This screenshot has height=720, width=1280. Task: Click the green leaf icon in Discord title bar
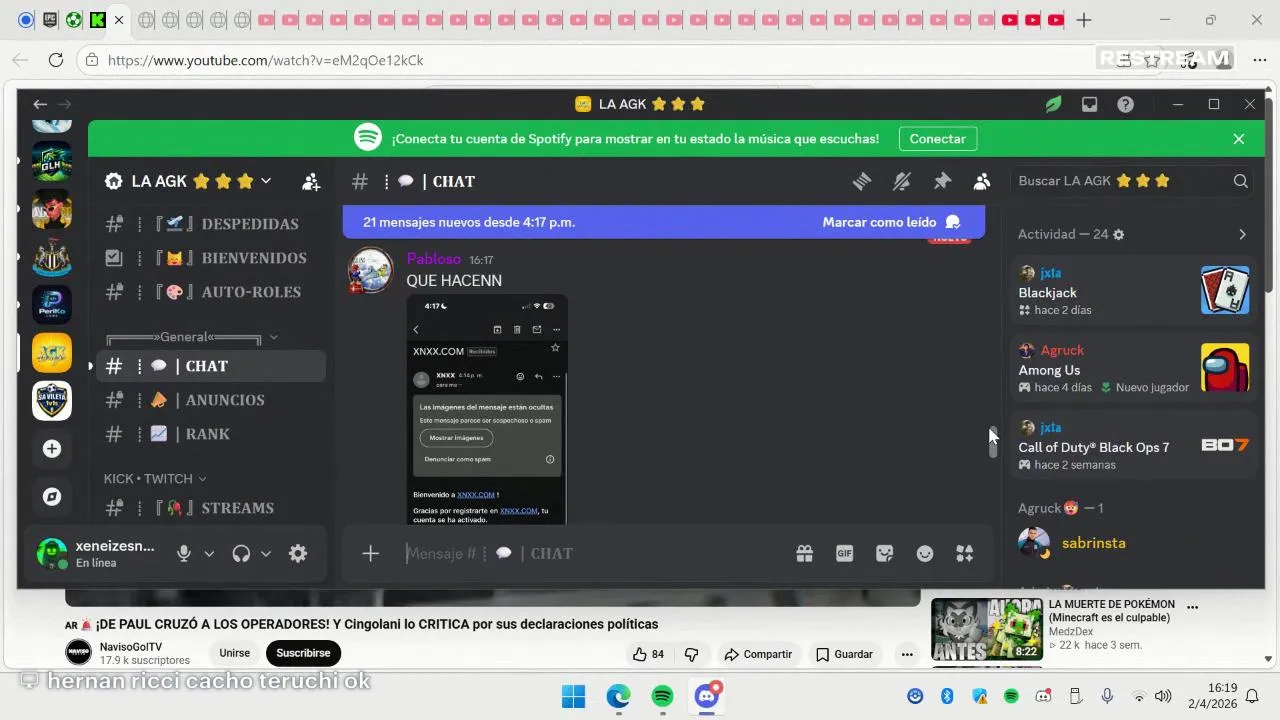click(1053, 104)
